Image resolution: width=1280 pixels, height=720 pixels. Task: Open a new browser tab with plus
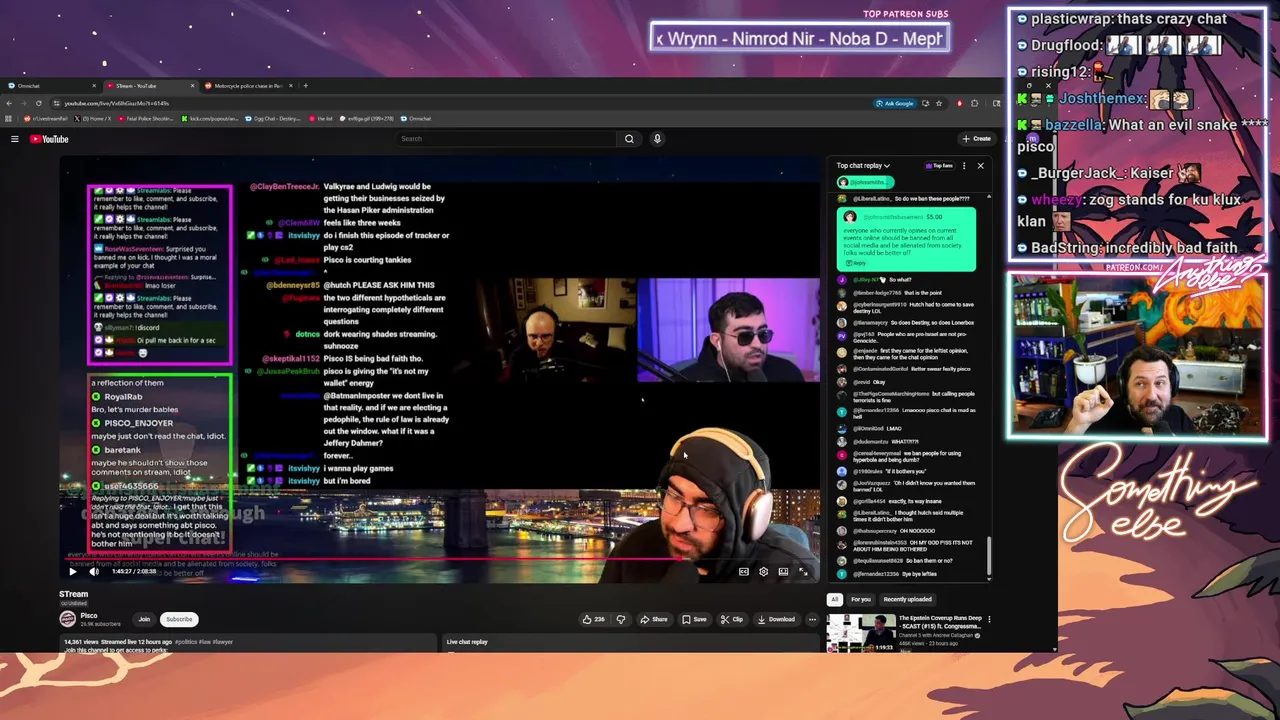(306, 86)
